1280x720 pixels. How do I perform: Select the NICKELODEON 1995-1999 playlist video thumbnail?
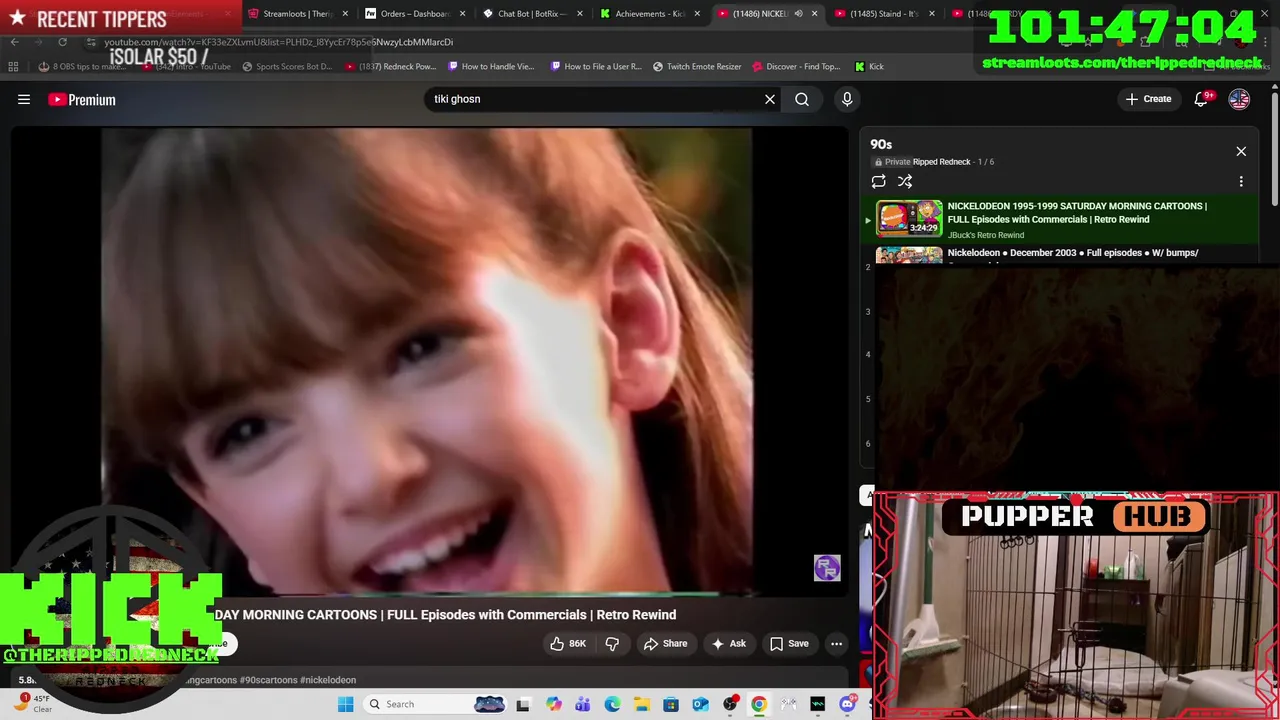pyautogui.click(x=909, y=218)
